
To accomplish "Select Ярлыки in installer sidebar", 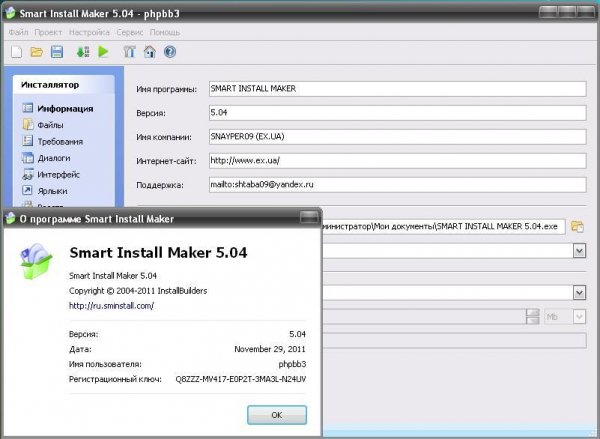I will click(x=52, y=191).
